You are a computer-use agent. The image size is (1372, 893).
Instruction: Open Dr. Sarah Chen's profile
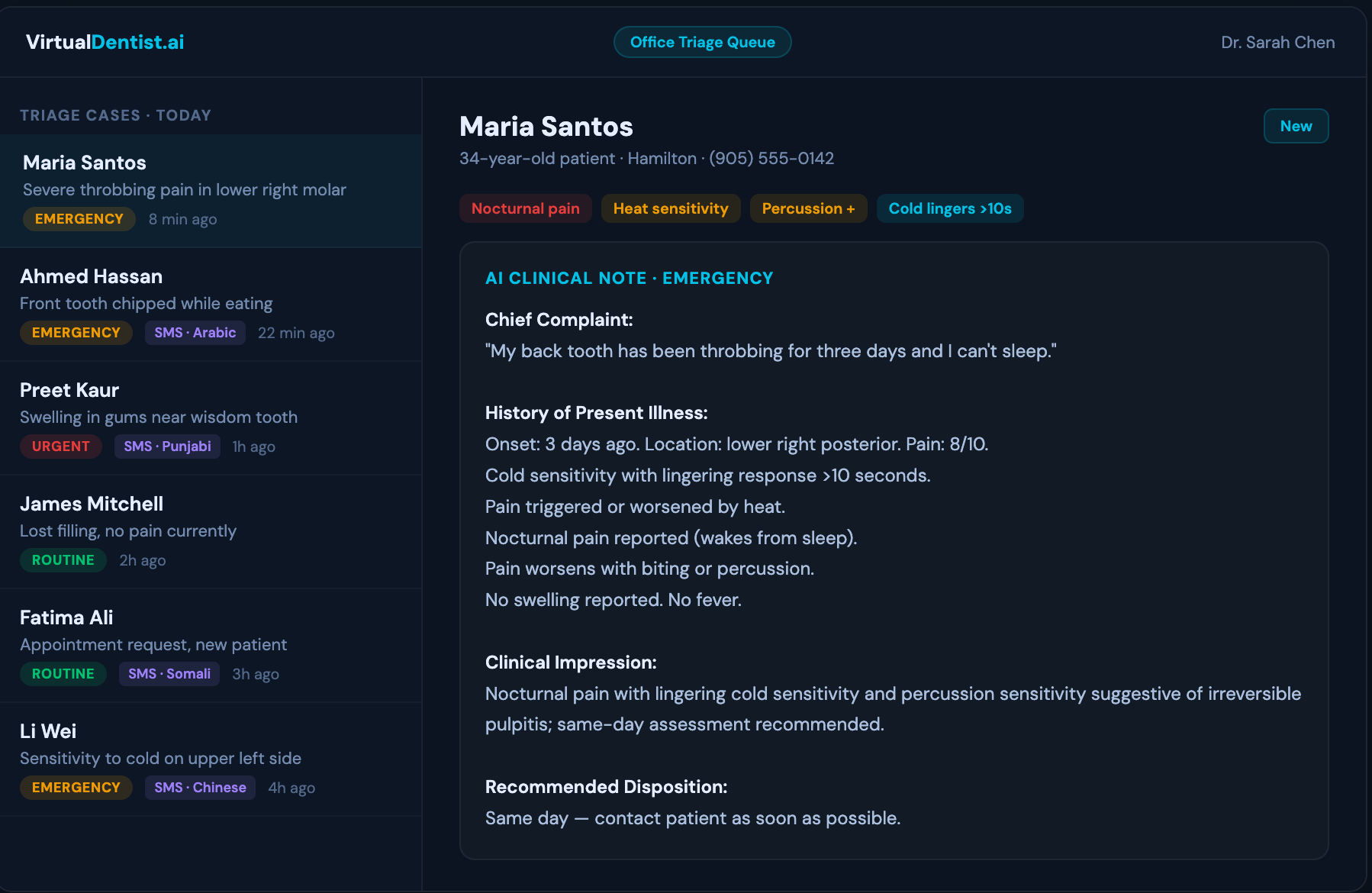pyautogui.click(x=1277, y=42)
